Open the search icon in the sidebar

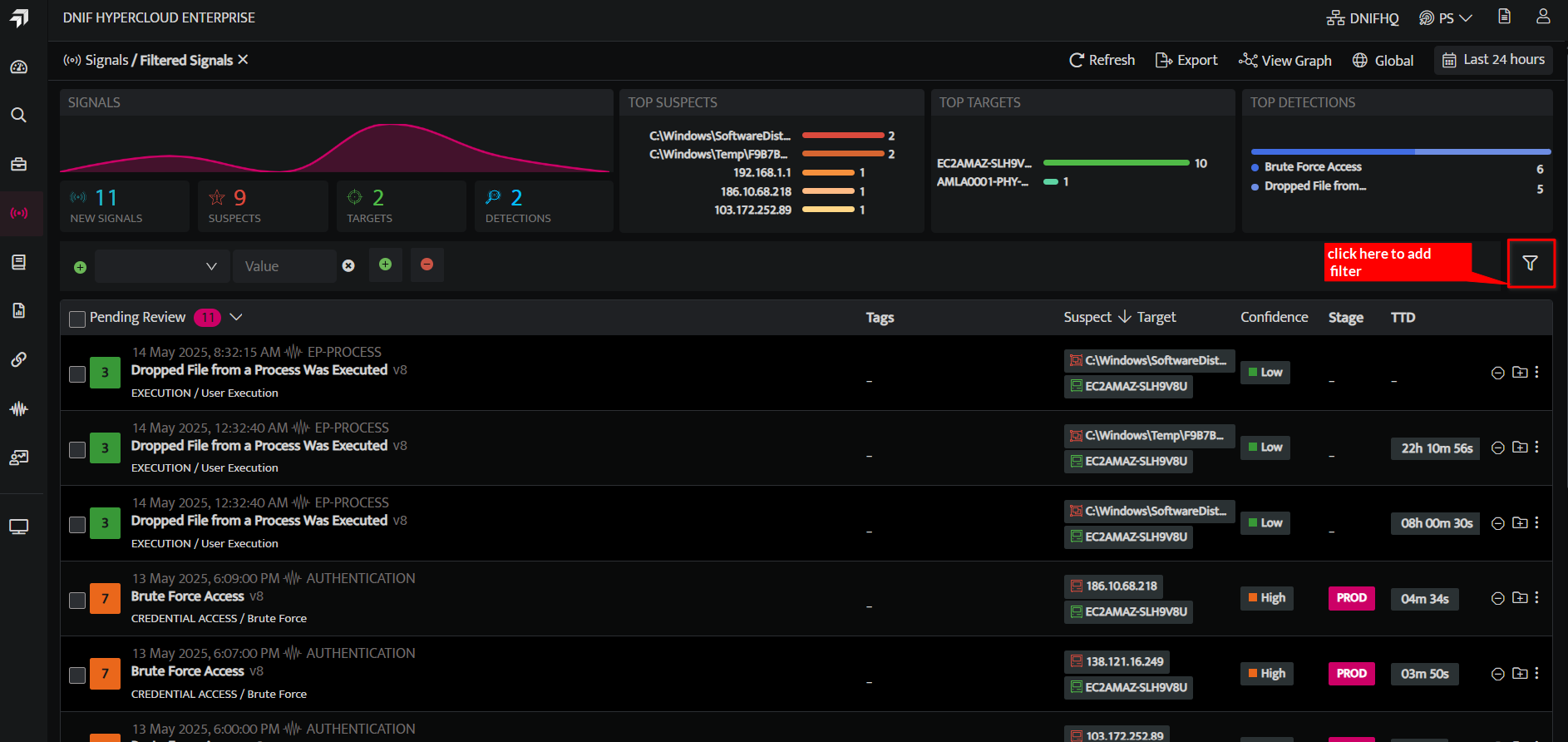click(x=19, y=115)
